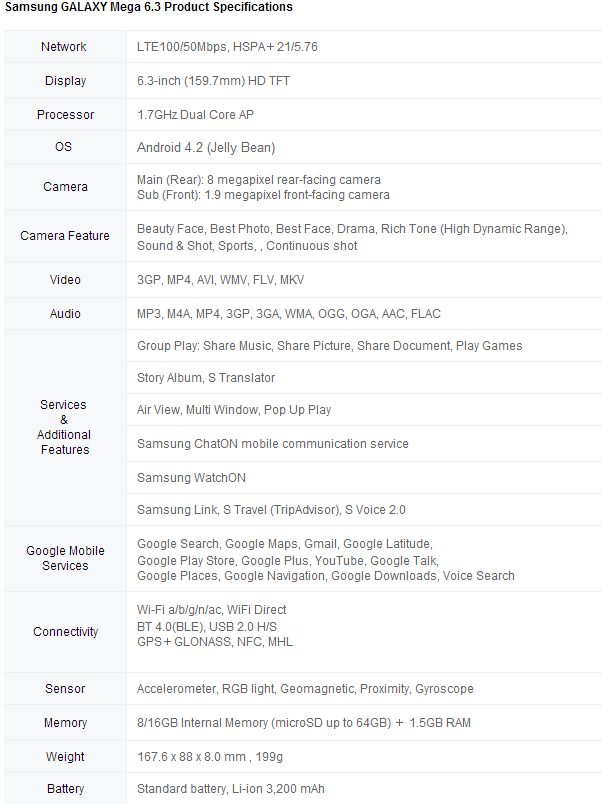This screenshot has height=804, width=602.
Task: Select the Audio row label
Action: (x=65, y=314)
